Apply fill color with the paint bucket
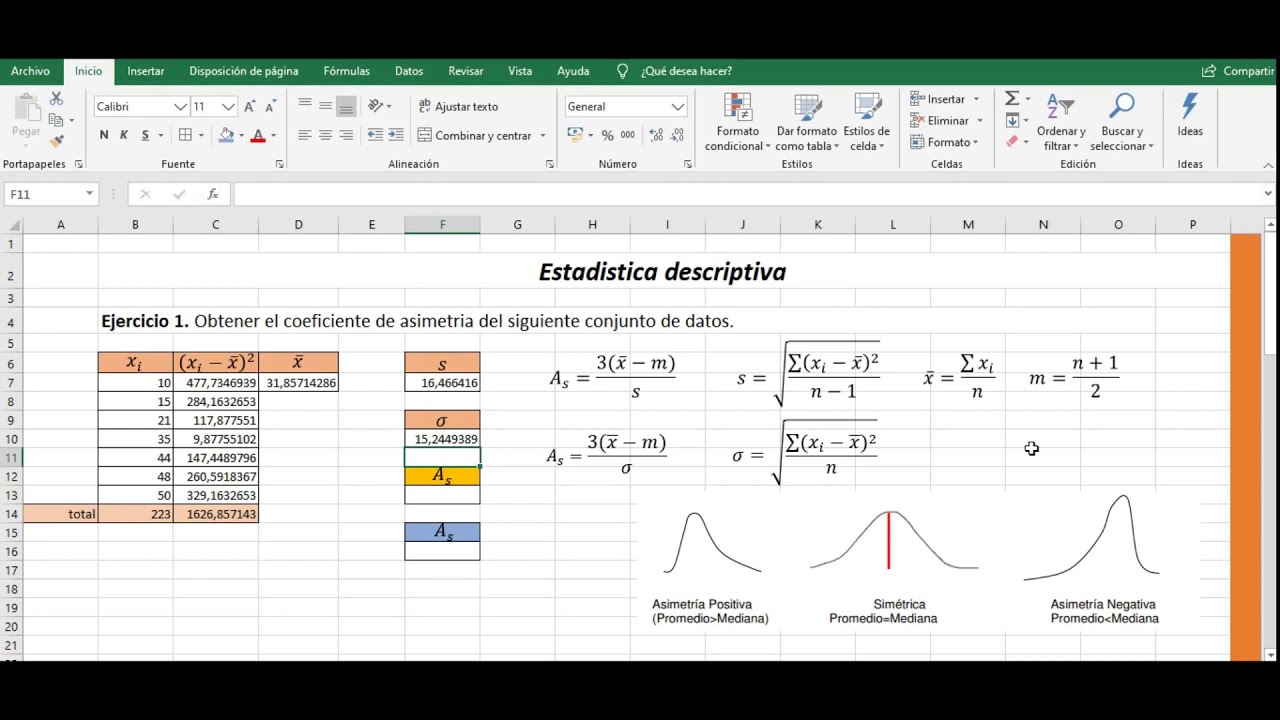This screenshot has height=720, width=1280. click(x=226, y=135)
